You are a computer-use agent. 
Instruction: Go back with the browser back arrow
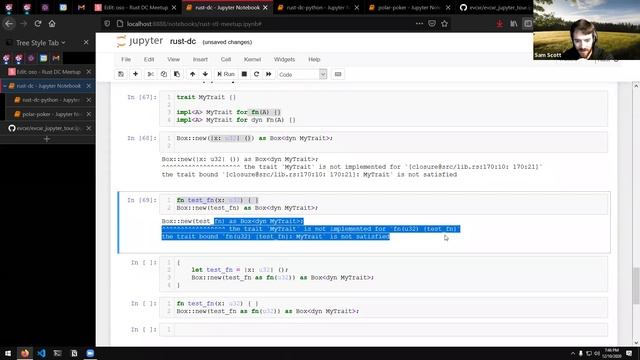9,24
